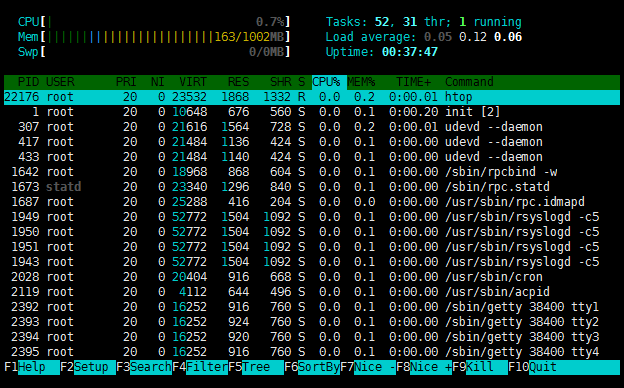Click the F1 Help function key label

[32, 367]
